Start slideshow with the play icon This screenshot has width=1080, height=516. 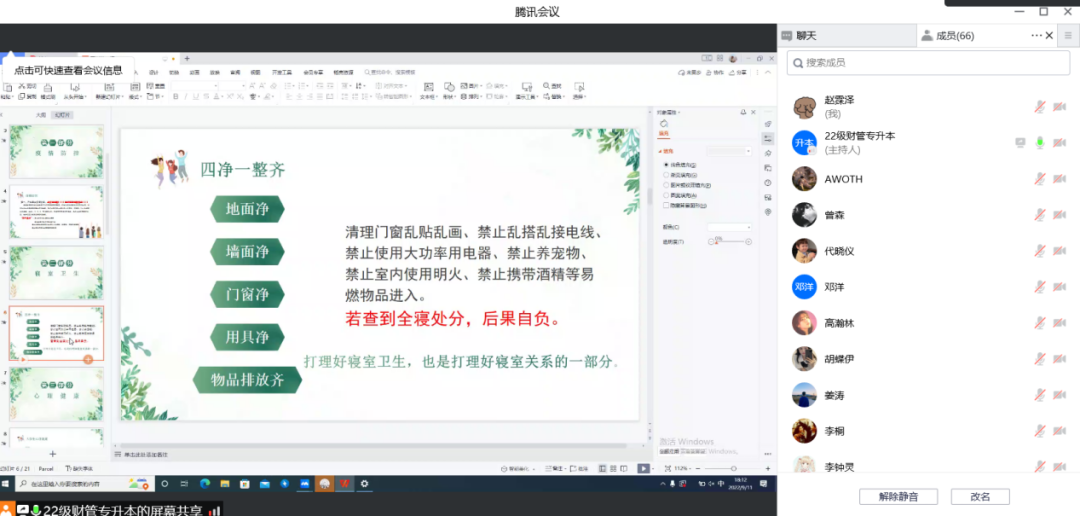(643, 468)
